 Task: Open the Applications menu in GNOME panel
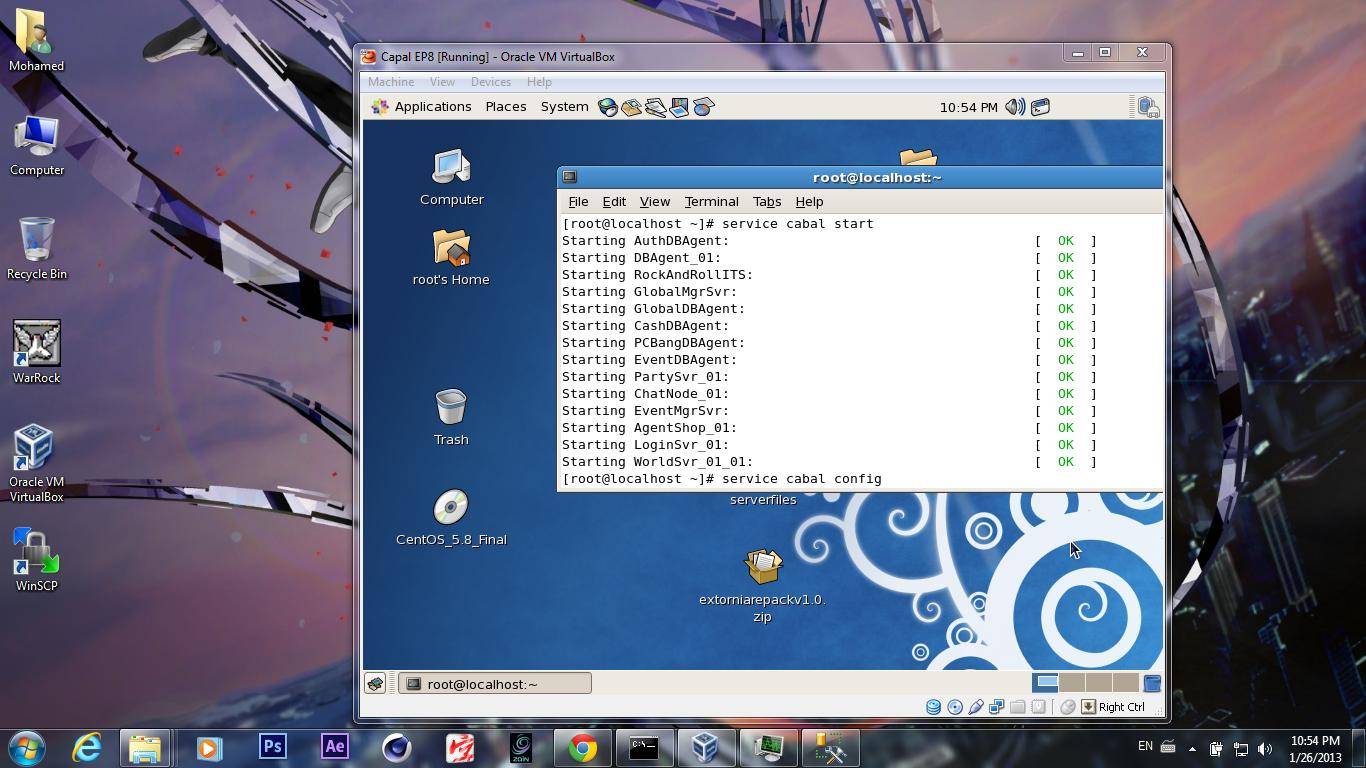coord(422,107)
